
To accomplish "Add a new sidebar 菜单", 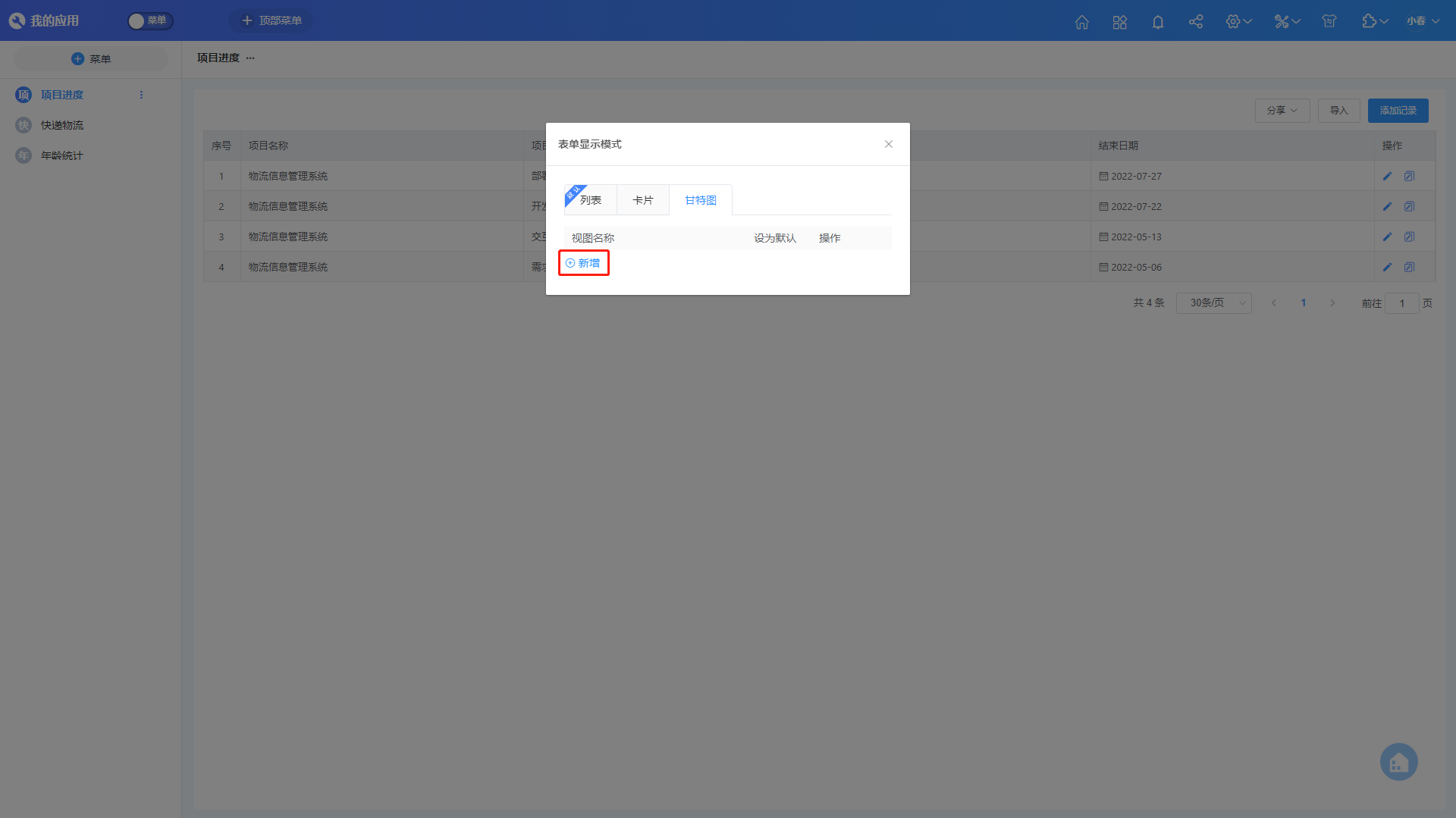I will pyautogui.click(x=91, y=58).
